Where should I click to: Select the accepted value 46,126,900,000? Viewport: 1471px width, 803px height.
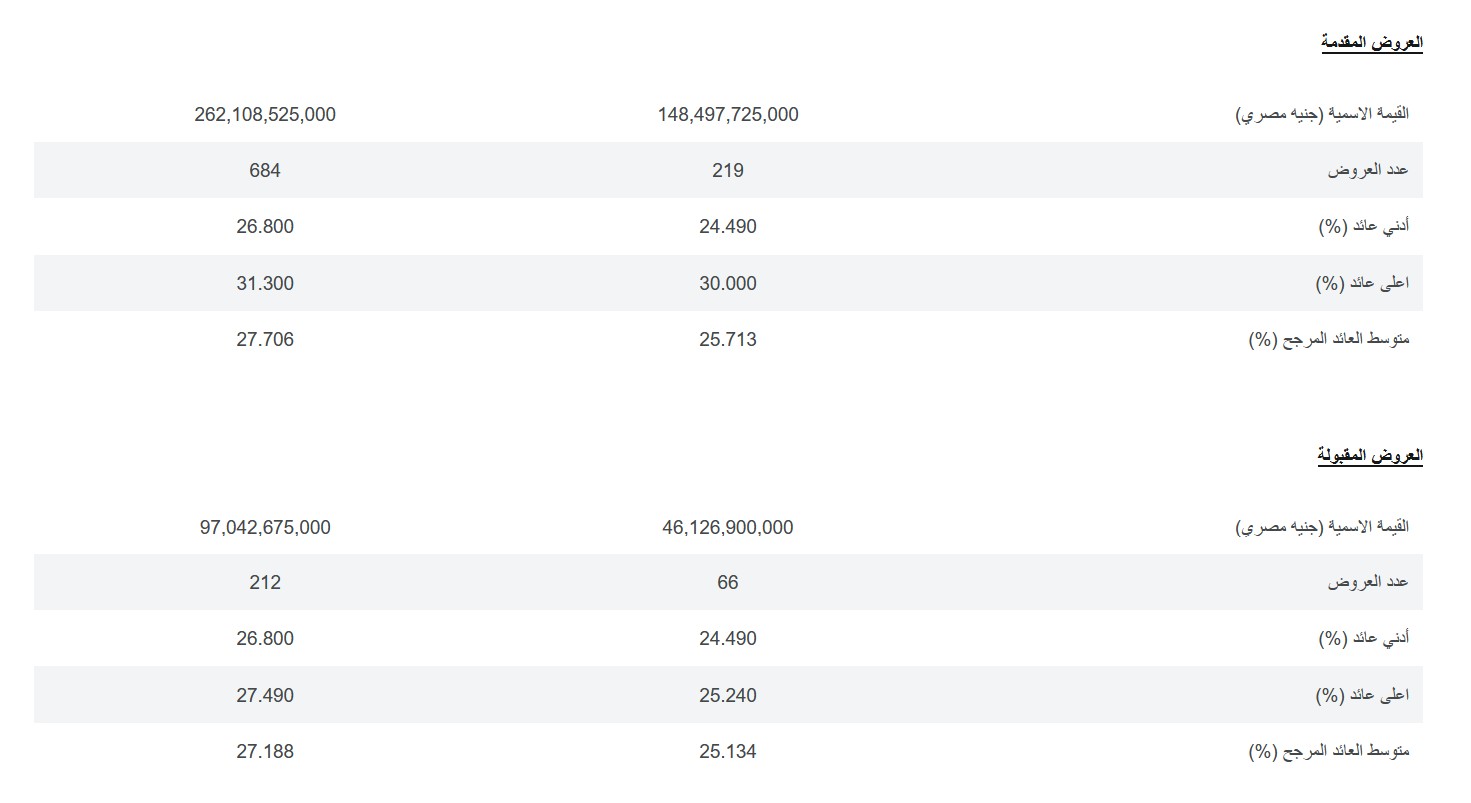pos(728,527)
